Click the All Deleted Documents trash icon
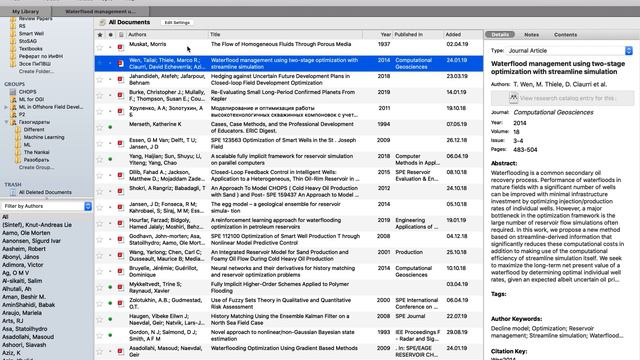This screenshot has width=640, height=360. pos(13,192)
